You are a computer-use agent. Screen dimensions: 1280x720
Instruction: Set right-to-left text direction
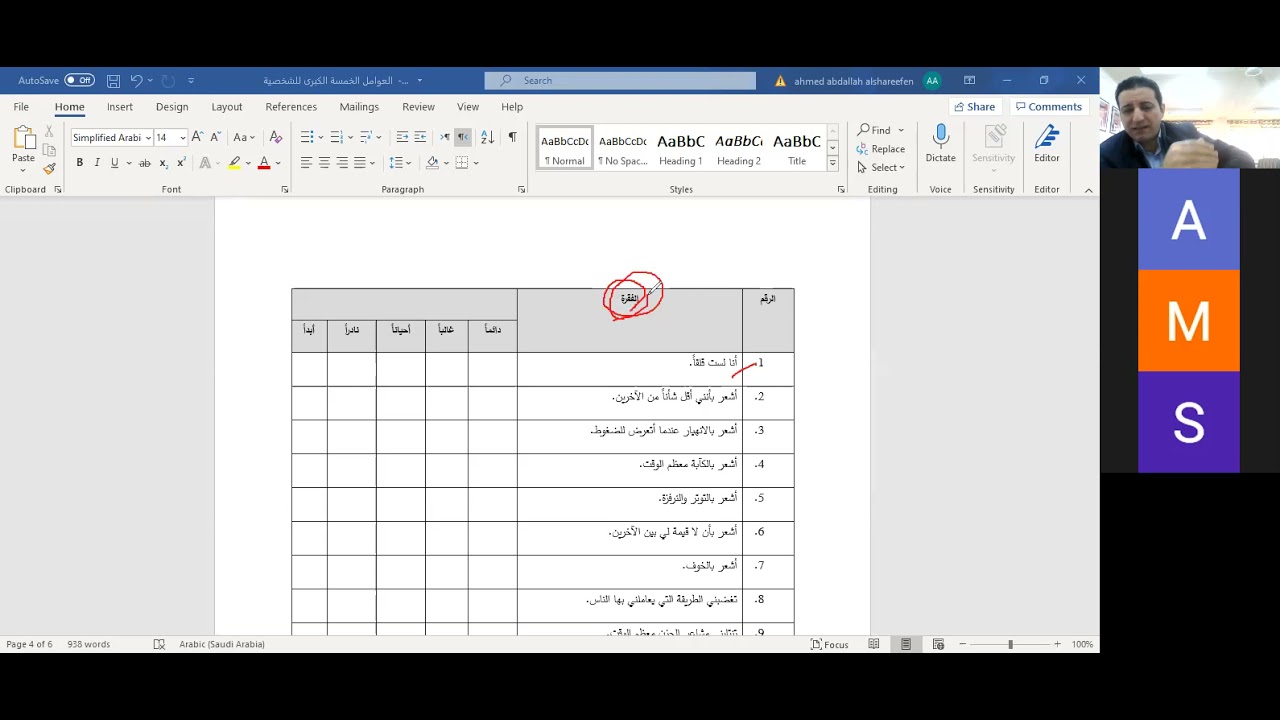click(463, 137)
